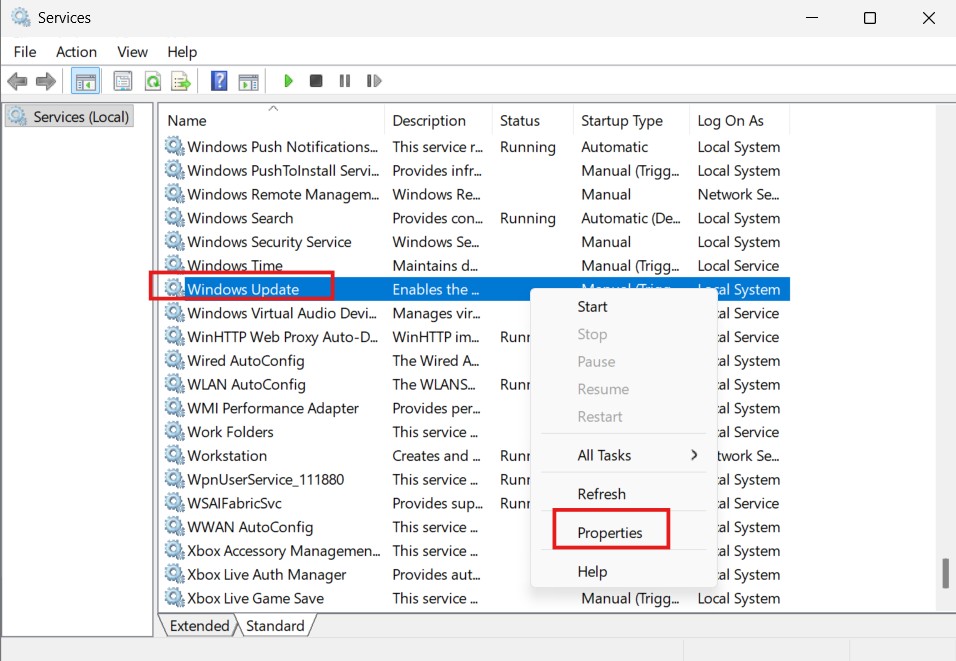Image resolution: width=956 pixels, height=661 pixels.
Task: Click 'Running' status of Windows Push Notifications
Action: coord(528,147)
